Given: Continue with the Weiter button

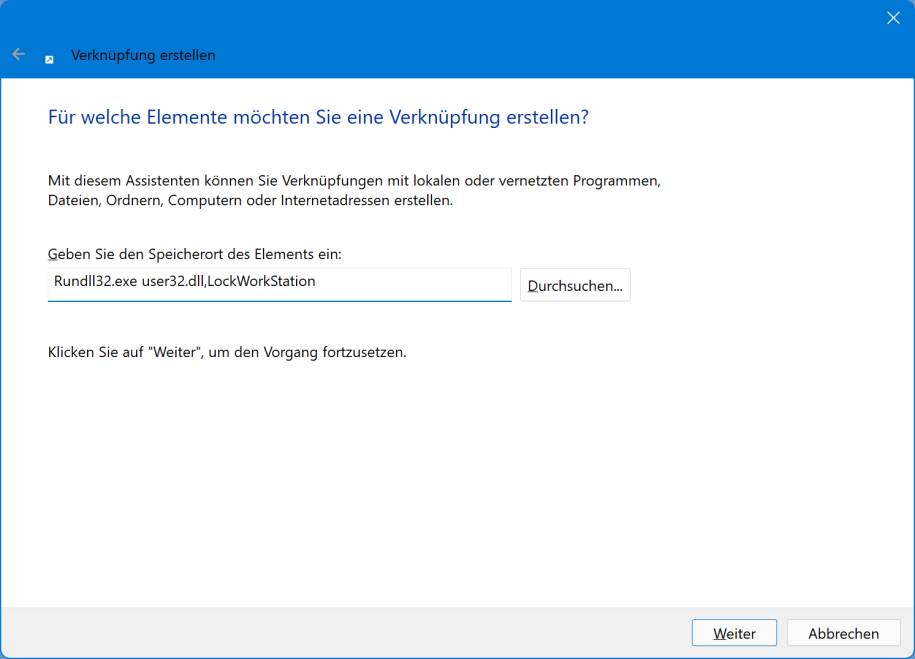Looking at the screenshot, I should click(x=734, y=633).
